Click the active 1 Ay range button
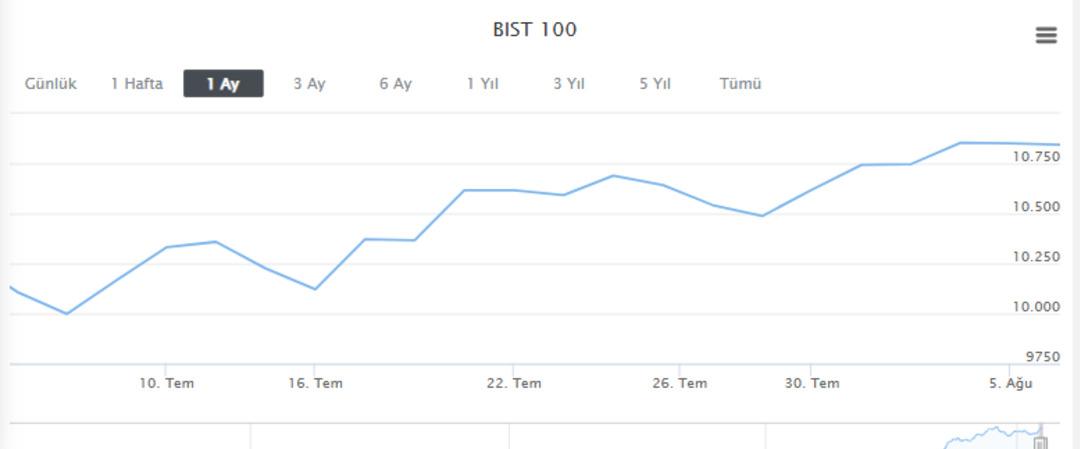This screenshot has width=1080, height=449. click(x=223, y=84)
